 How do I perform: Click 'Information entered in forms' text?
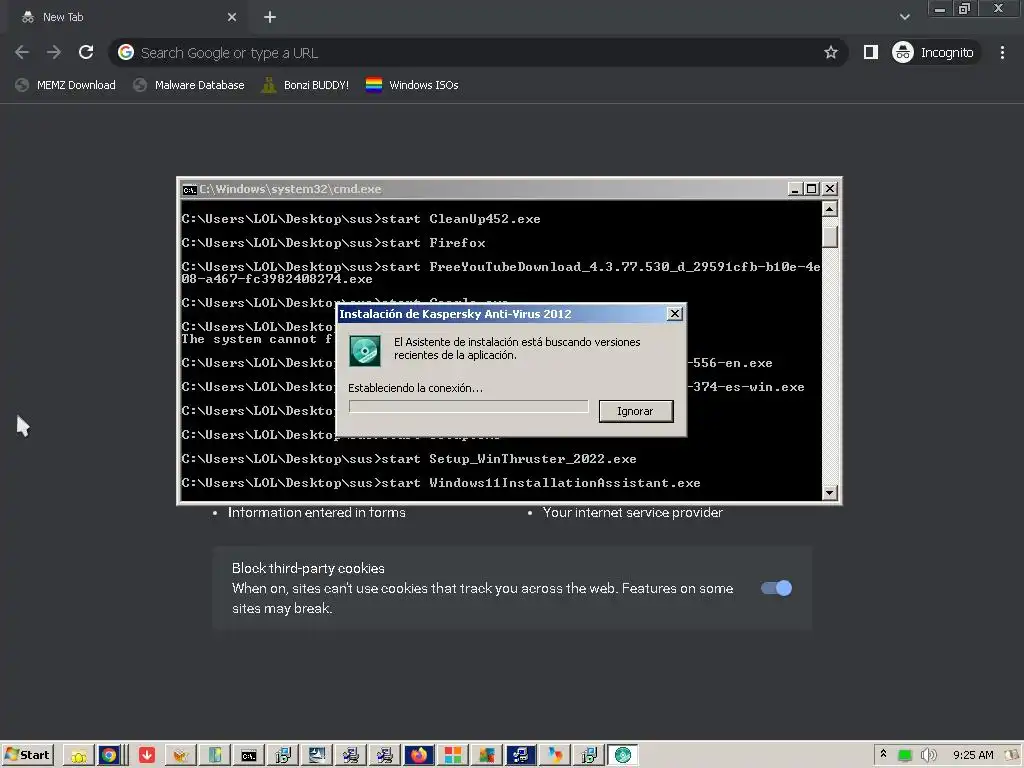point(317,513)
